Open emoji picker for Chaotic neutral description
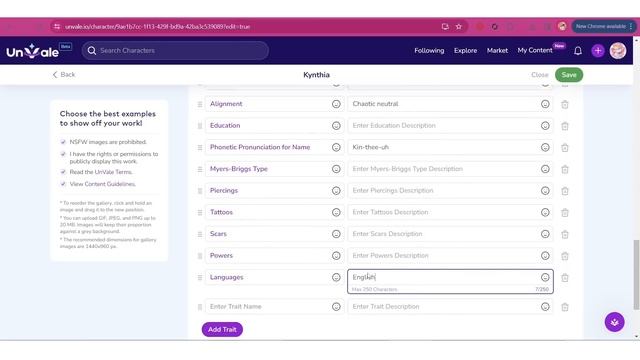The image size is (640, 360). click(545, 104)
